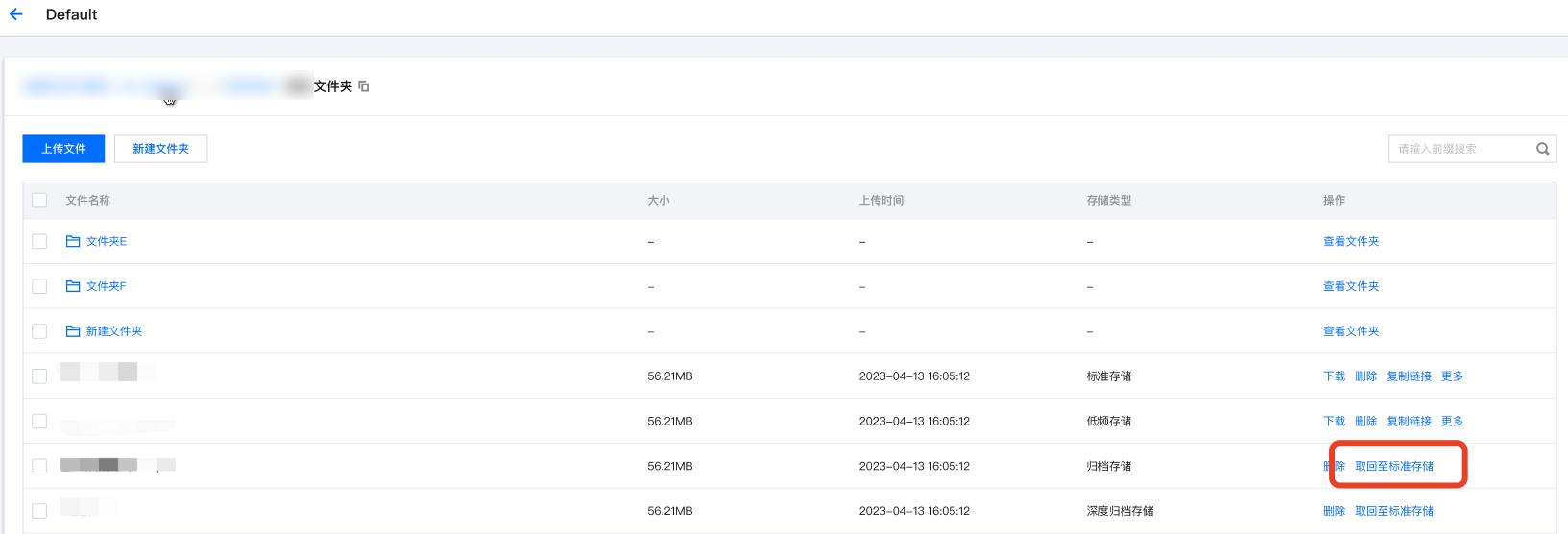Click the 新建文件夹 folder icon

73,331
